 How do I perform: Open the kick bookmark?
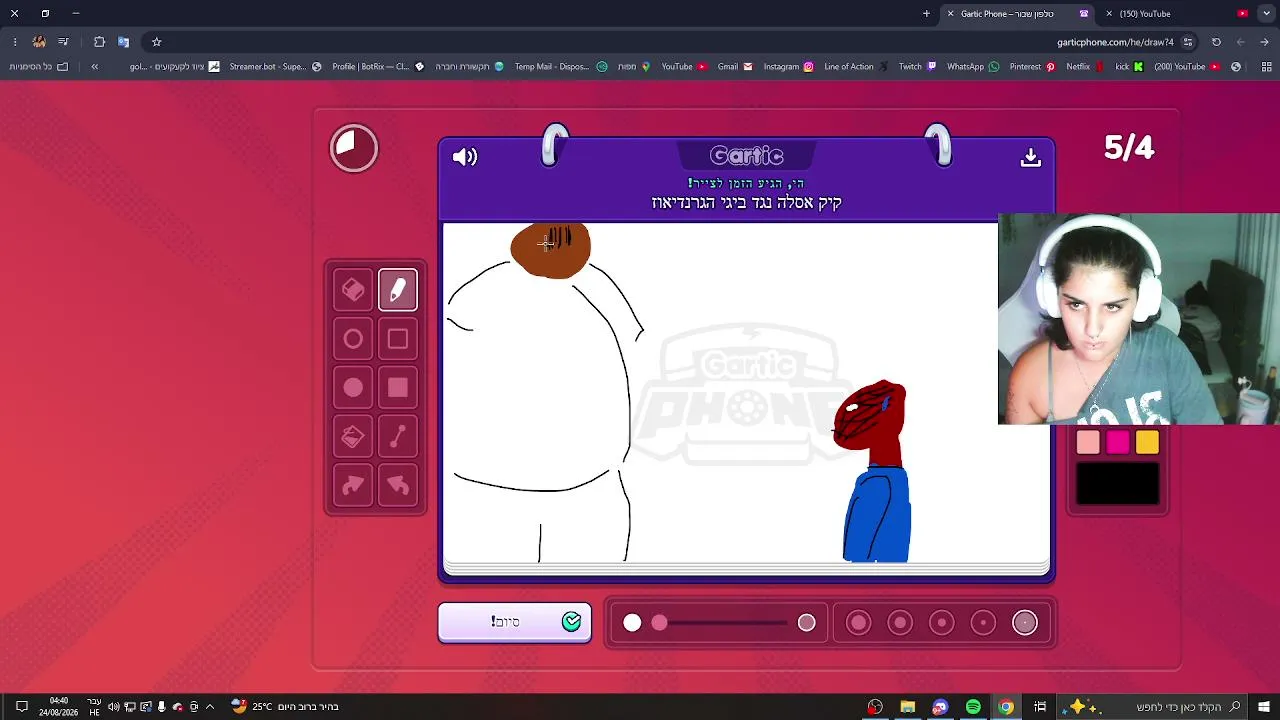pos(1129,67)
